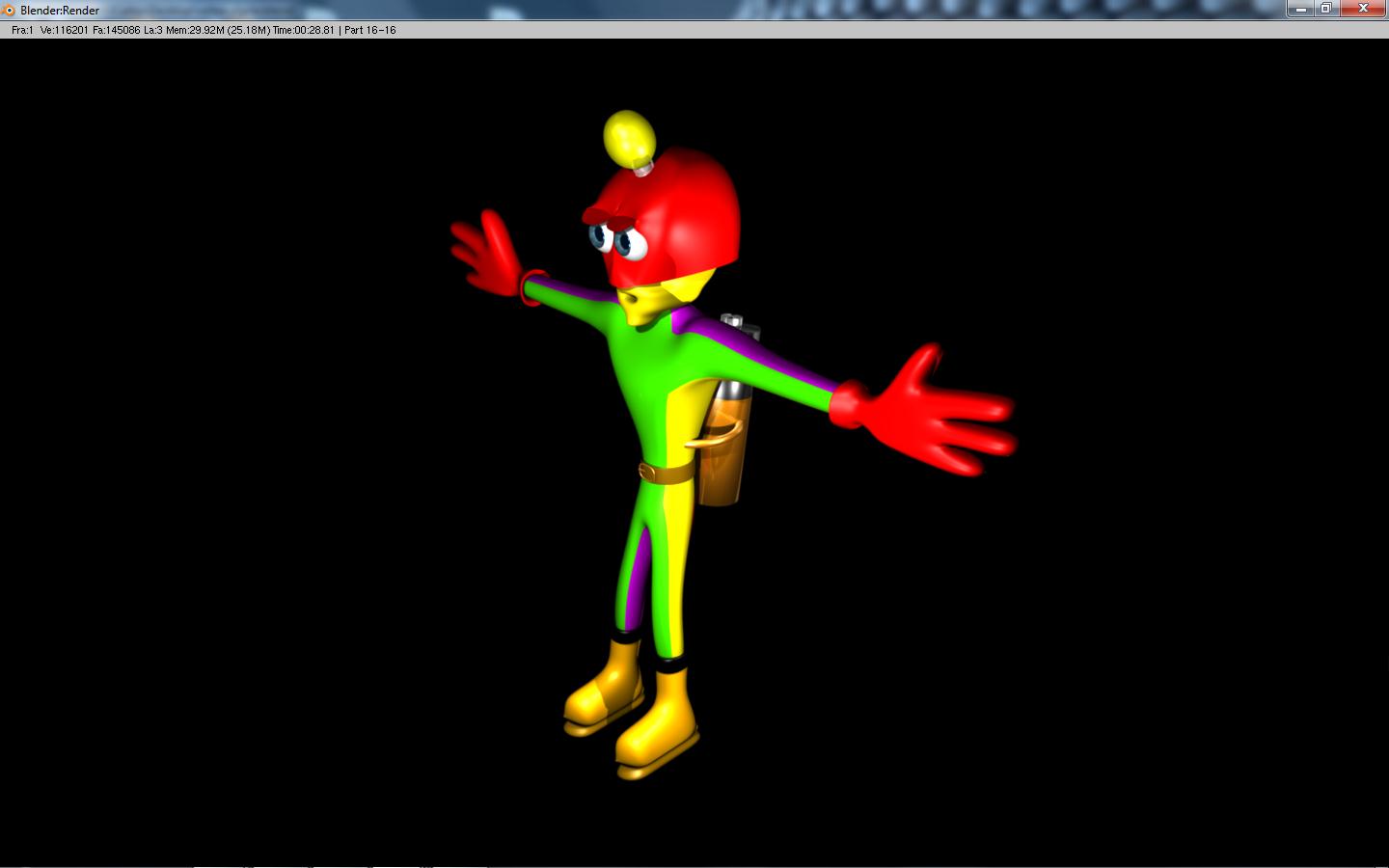
Task: Close the Blender:Render window
Action: 1363,9
